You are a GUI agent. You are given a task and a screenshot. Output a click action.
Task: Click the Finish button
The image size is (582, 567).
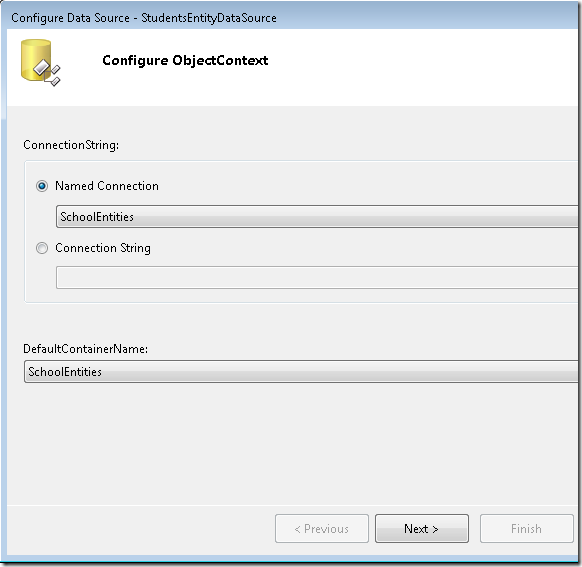point(527,528)
